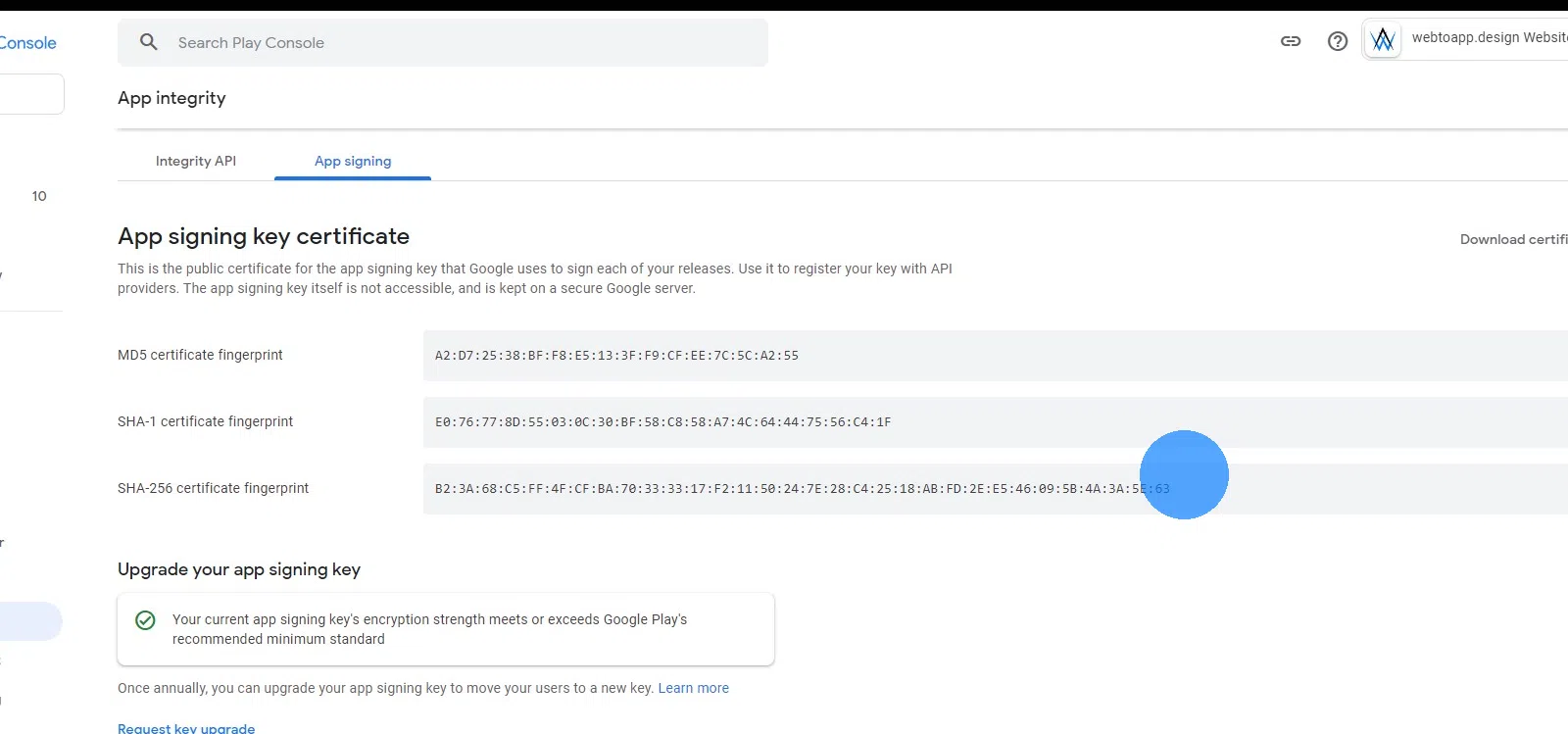Switch to the Integrity API tab
The height and width of the screenshot is (734, 1568).
click(196, 161)
